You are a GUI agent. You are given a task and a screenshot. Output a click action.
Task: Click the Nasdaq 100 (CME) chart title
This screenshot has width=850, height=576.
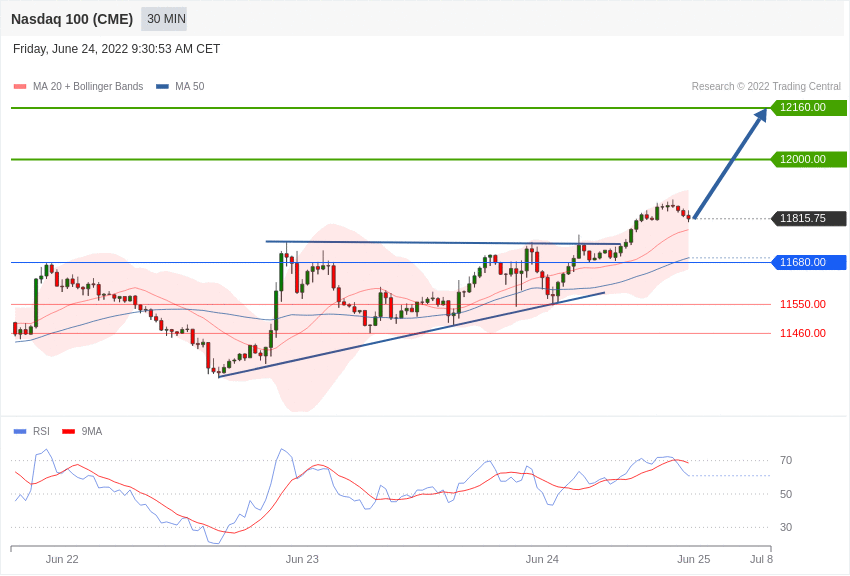coord(72,19)
